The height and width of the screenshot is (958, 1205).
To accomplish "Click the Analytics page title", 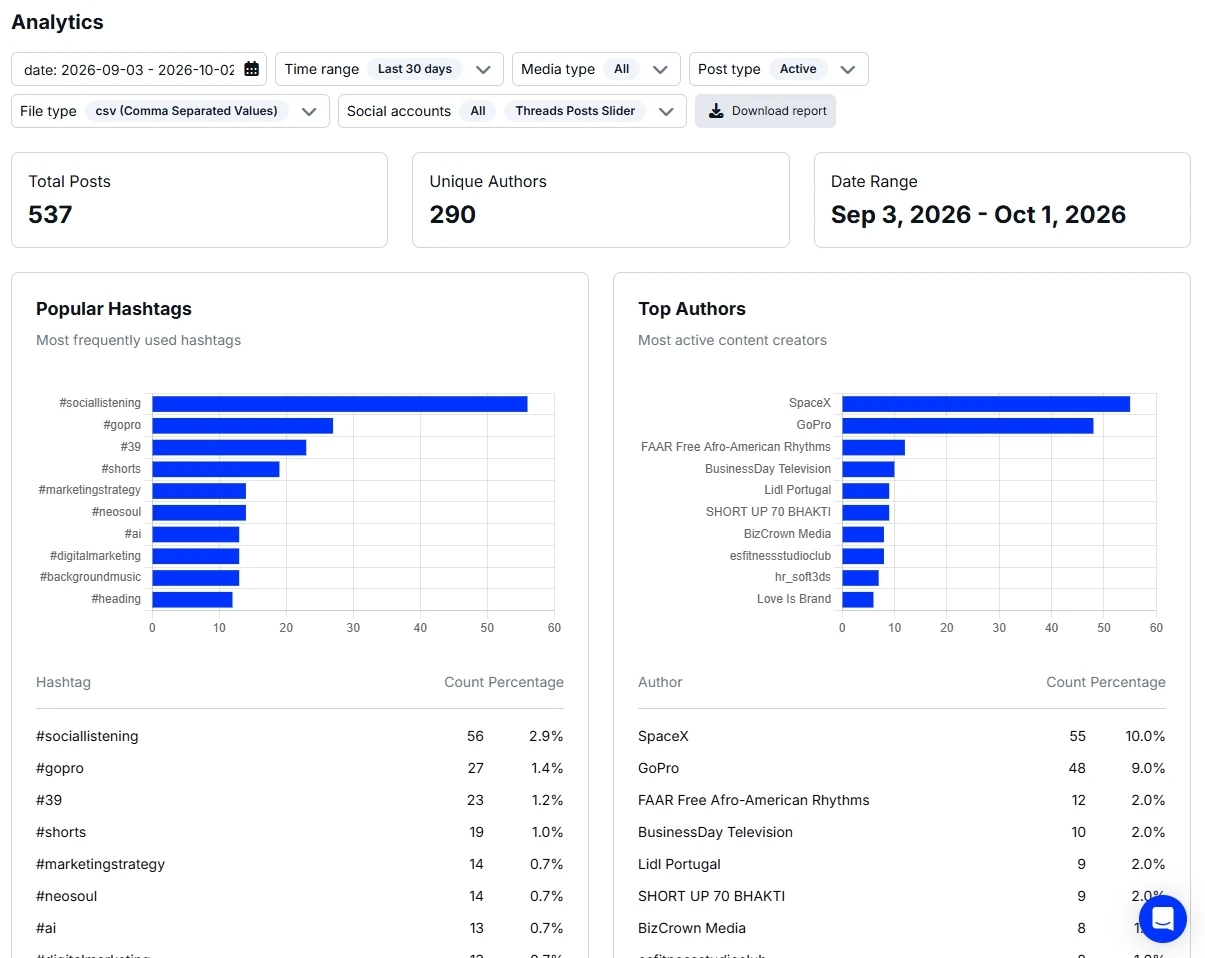I will [57, 22].
